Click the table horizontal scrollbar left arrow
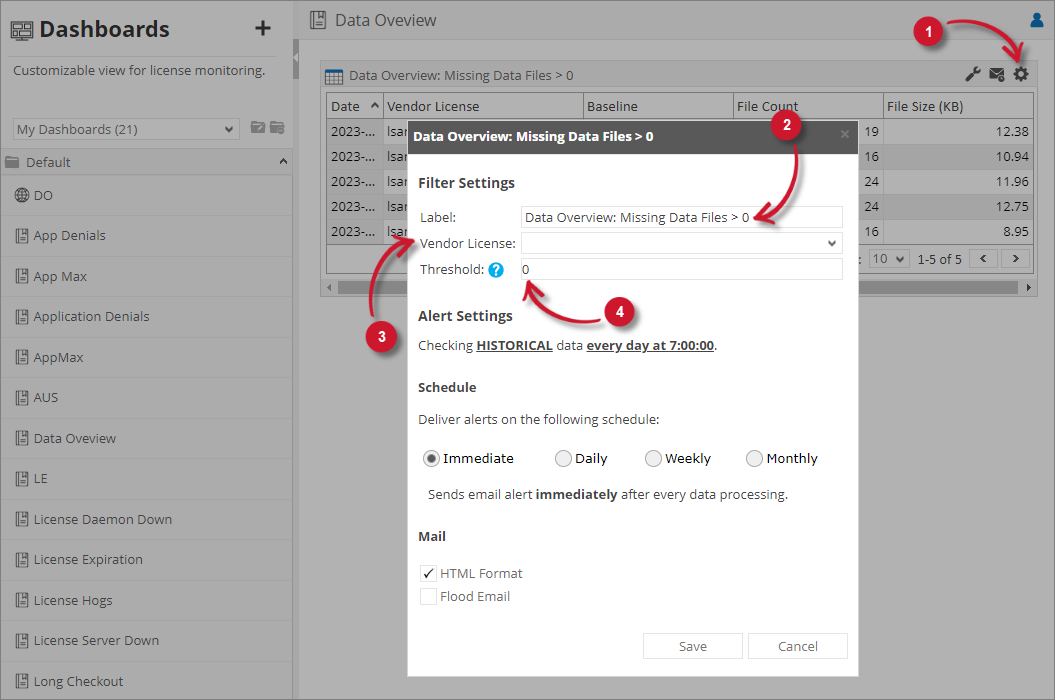 (x=330, y=287)
